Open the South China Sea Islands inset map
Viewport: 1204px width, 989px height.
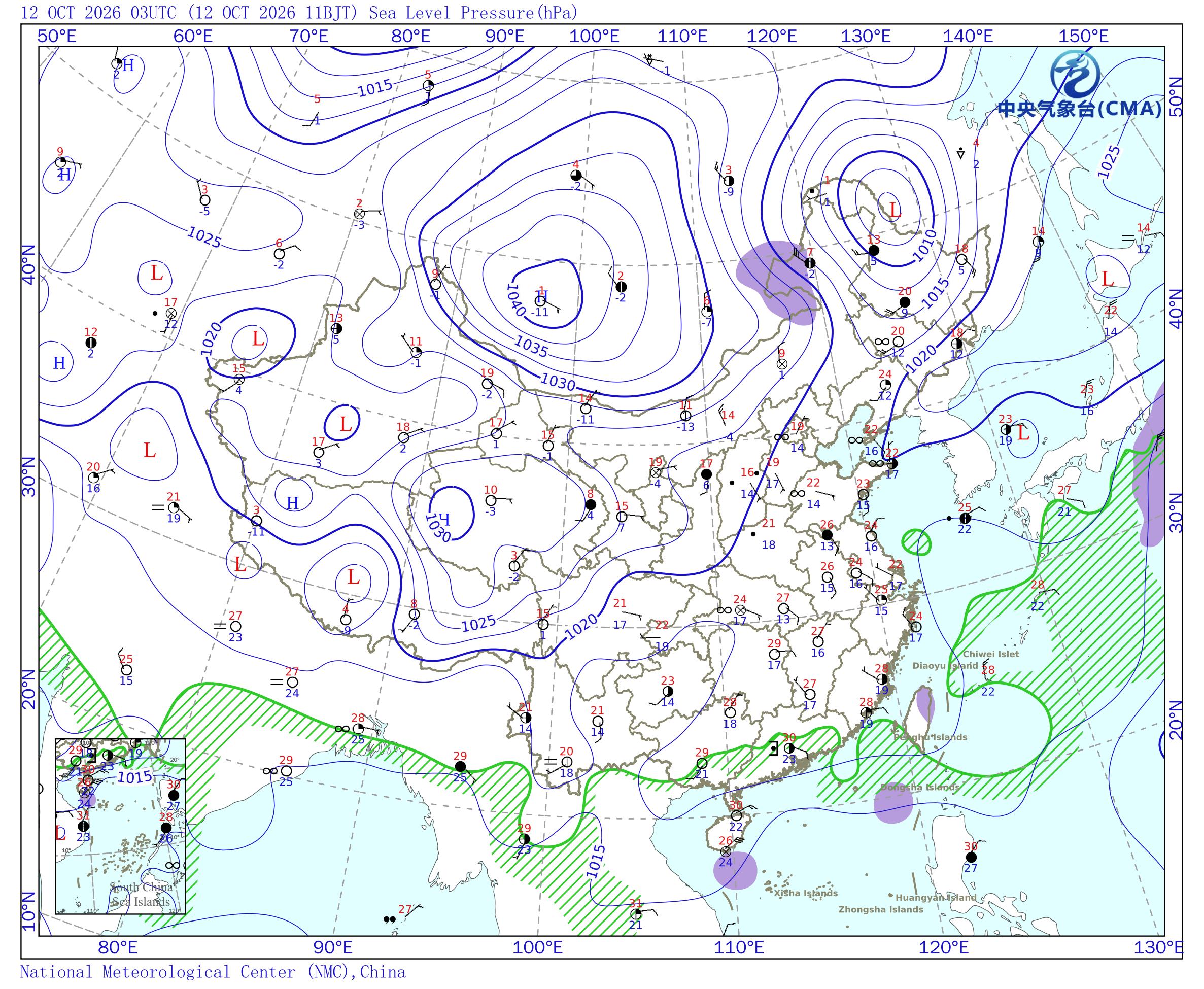(121, 826)
